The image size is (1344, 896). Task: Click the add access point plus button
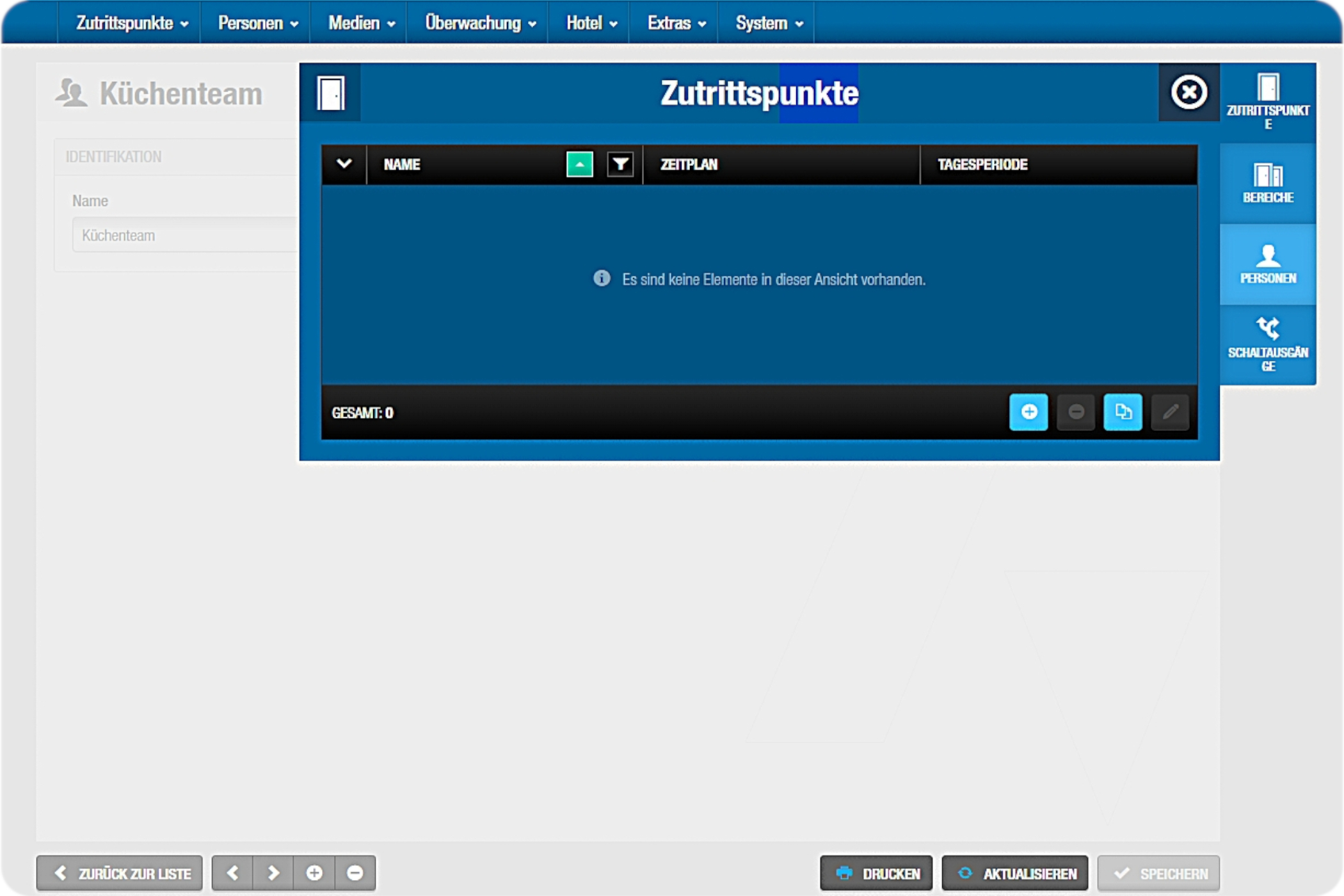pyautogui.click(x=1028, y=412)
